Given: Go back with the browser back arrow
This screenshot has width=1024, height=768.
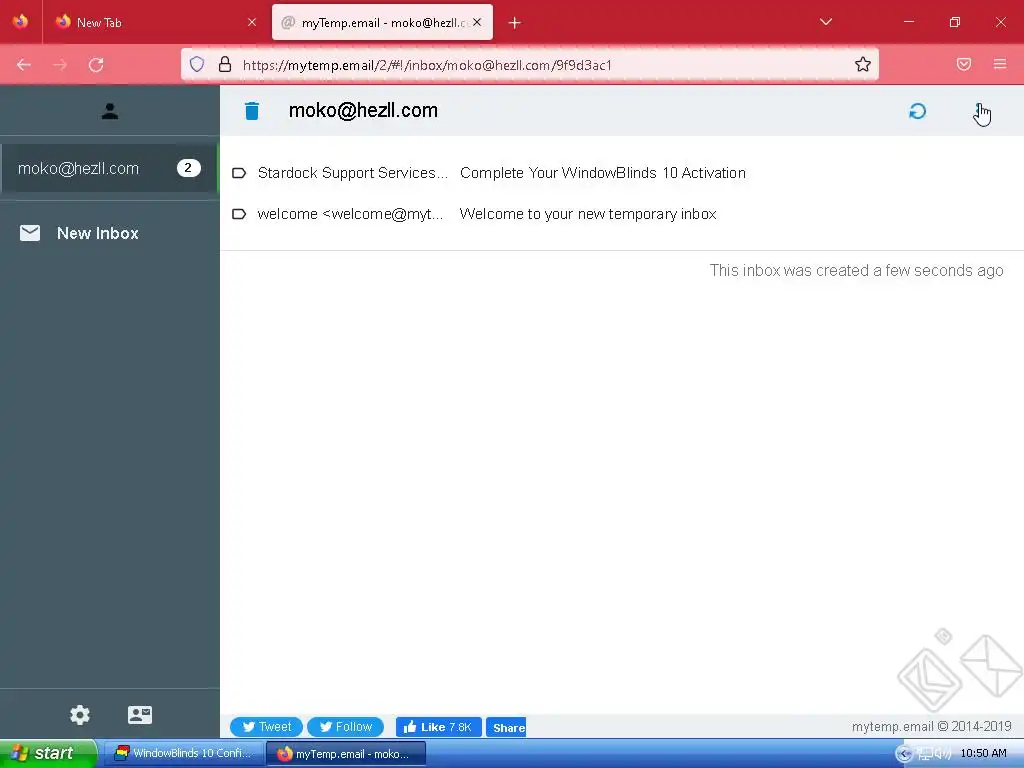Looking at the screenshot, I should tap(24, 65).
